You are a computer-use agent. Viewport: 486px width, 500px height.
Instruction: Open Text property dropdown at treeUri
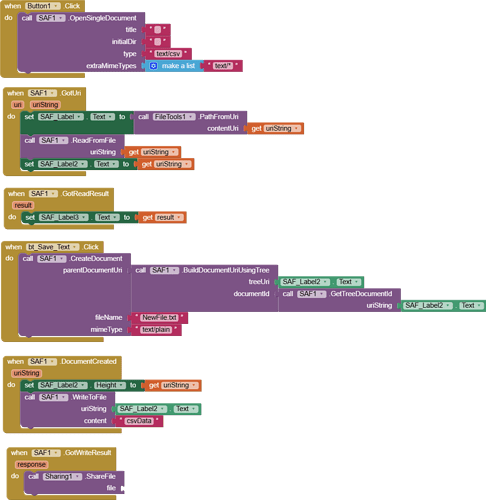tap(349, 282)
